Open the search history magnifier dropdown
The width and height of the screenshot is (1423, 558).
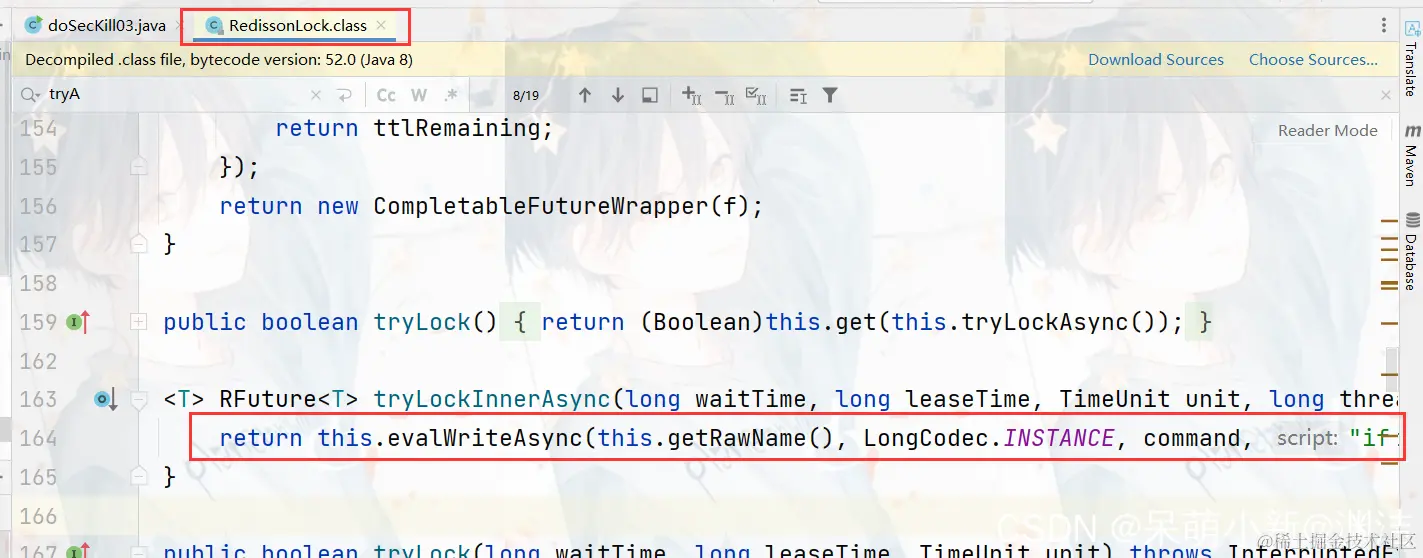pyautogui.click(x=30, y=95)
